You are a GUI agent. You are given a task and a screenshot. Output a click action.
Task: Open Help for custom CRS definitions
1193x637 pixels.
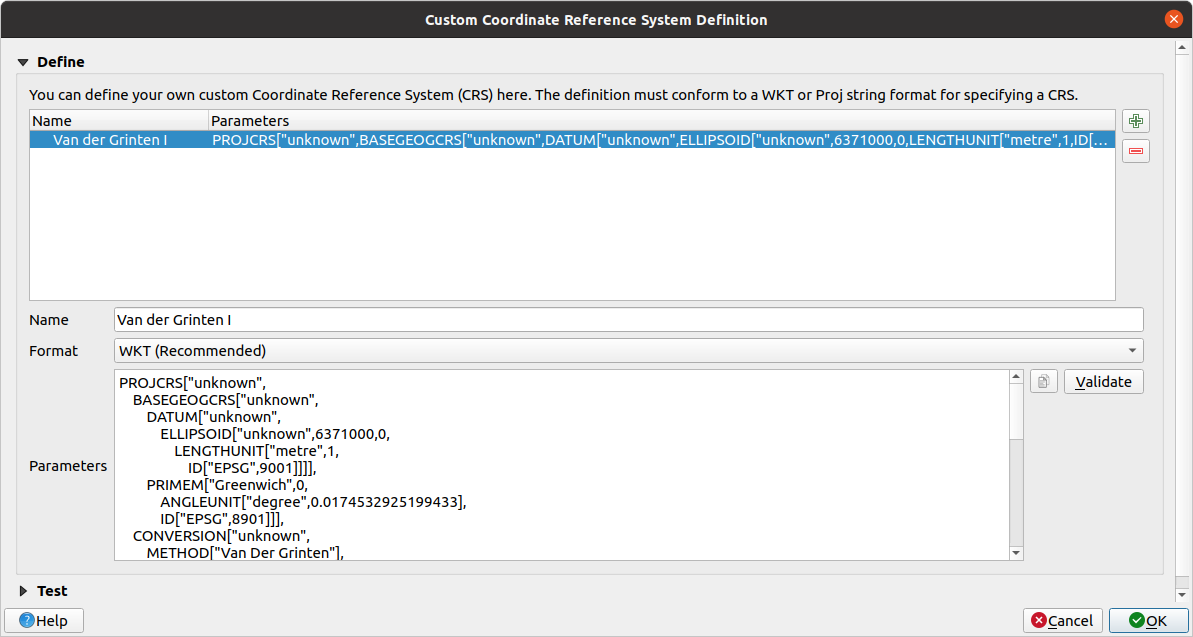(x=44, y=620)
